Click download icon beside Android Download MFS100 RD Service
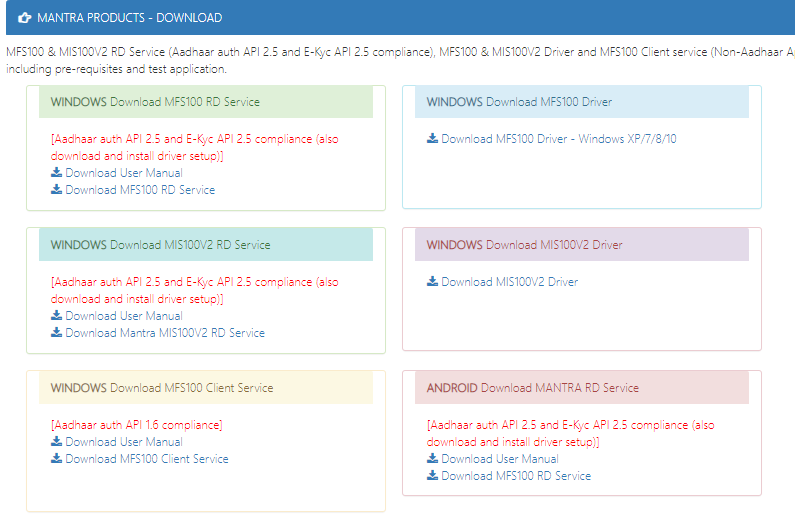The image size is (795, 518). click(x=432, y=475)
